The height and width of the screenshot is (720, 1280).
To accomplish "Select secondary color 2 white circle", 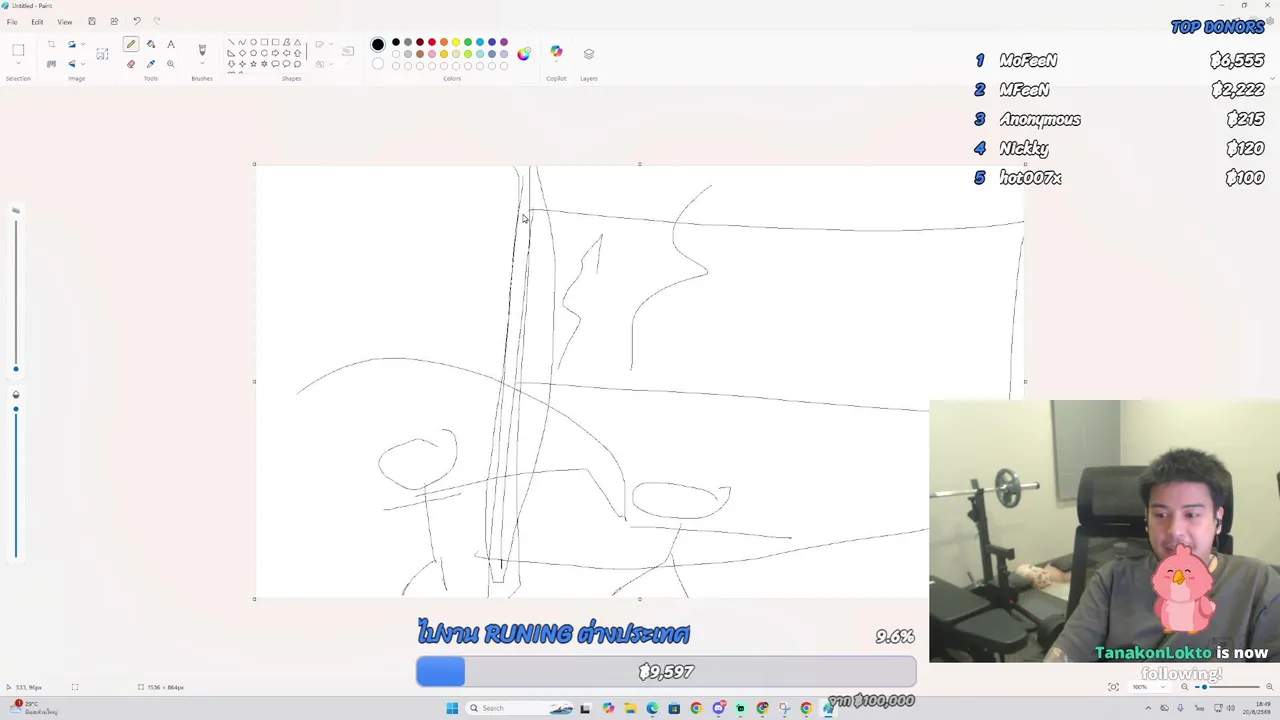I will coord(378,64).
